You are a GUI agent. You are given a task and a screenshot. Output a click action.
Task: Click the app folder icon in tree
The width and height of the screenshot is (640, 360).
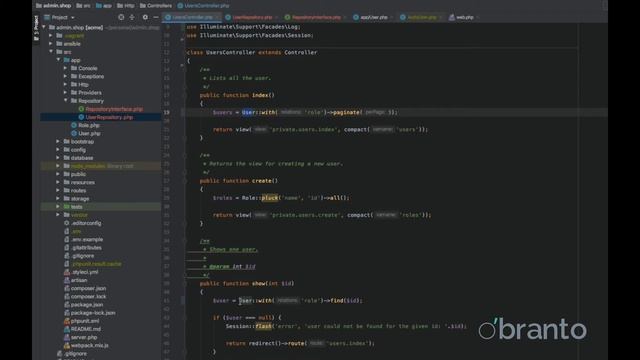point(67,60)
